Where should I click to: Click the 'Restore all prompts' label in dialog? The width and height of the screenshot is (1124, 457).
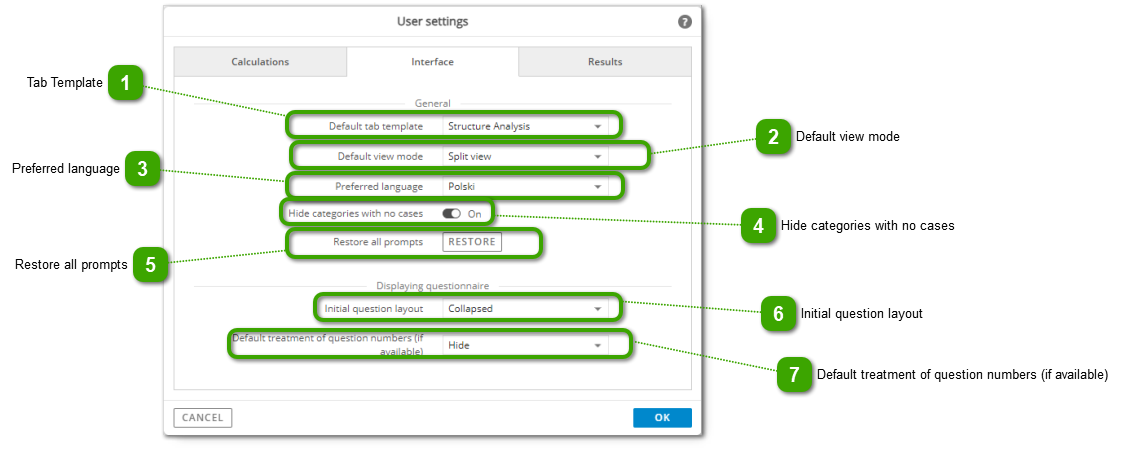coord(378,242)
